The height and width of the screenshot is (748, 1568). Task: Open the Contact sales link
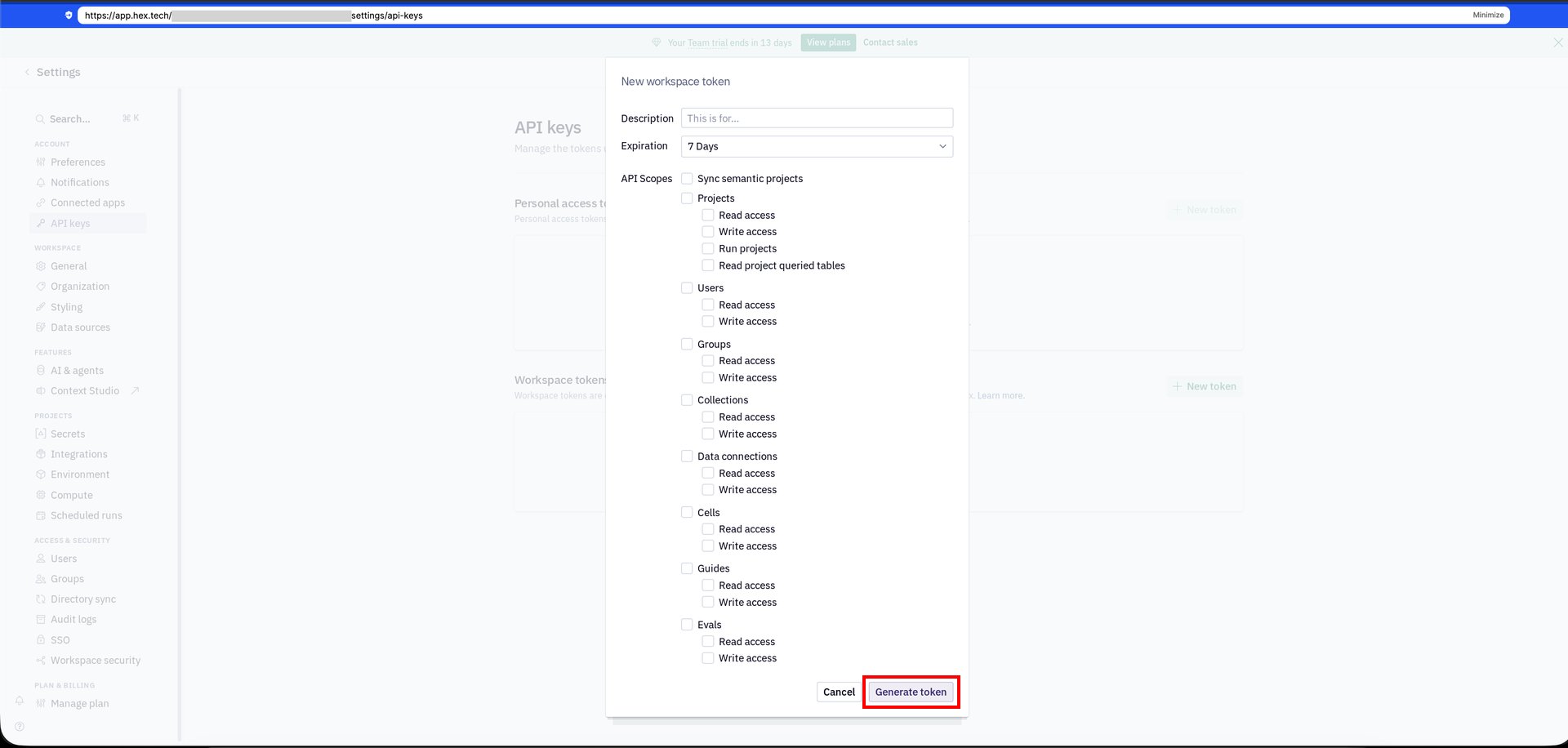tap(890, 42)
